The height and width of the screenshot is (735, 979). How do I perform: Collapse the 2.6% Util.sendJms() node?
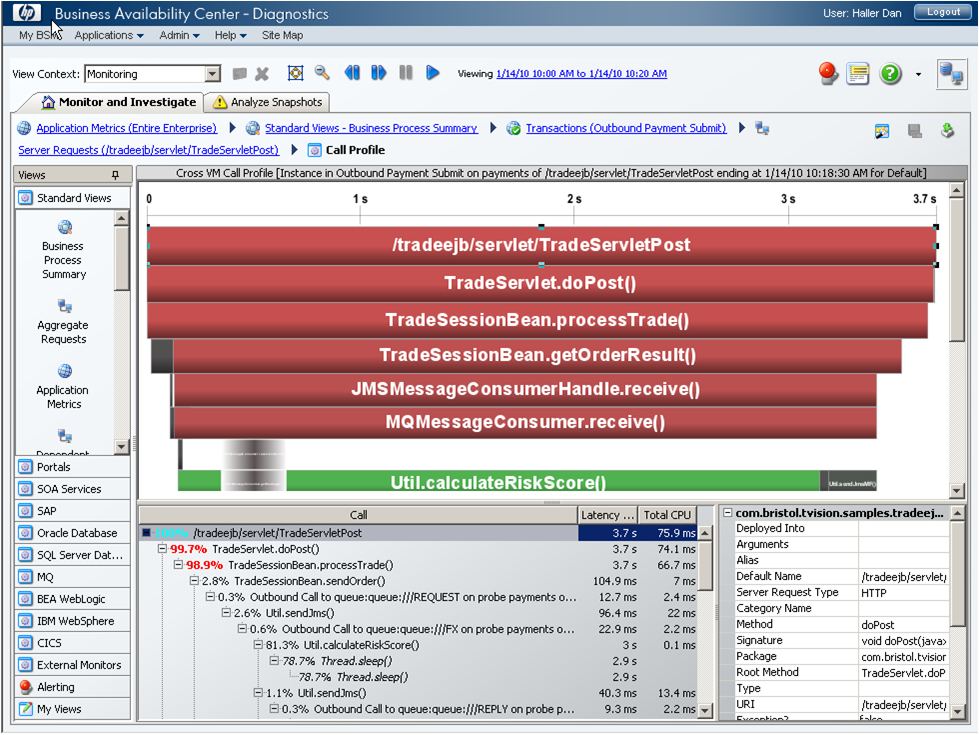(x=226, y=613)
